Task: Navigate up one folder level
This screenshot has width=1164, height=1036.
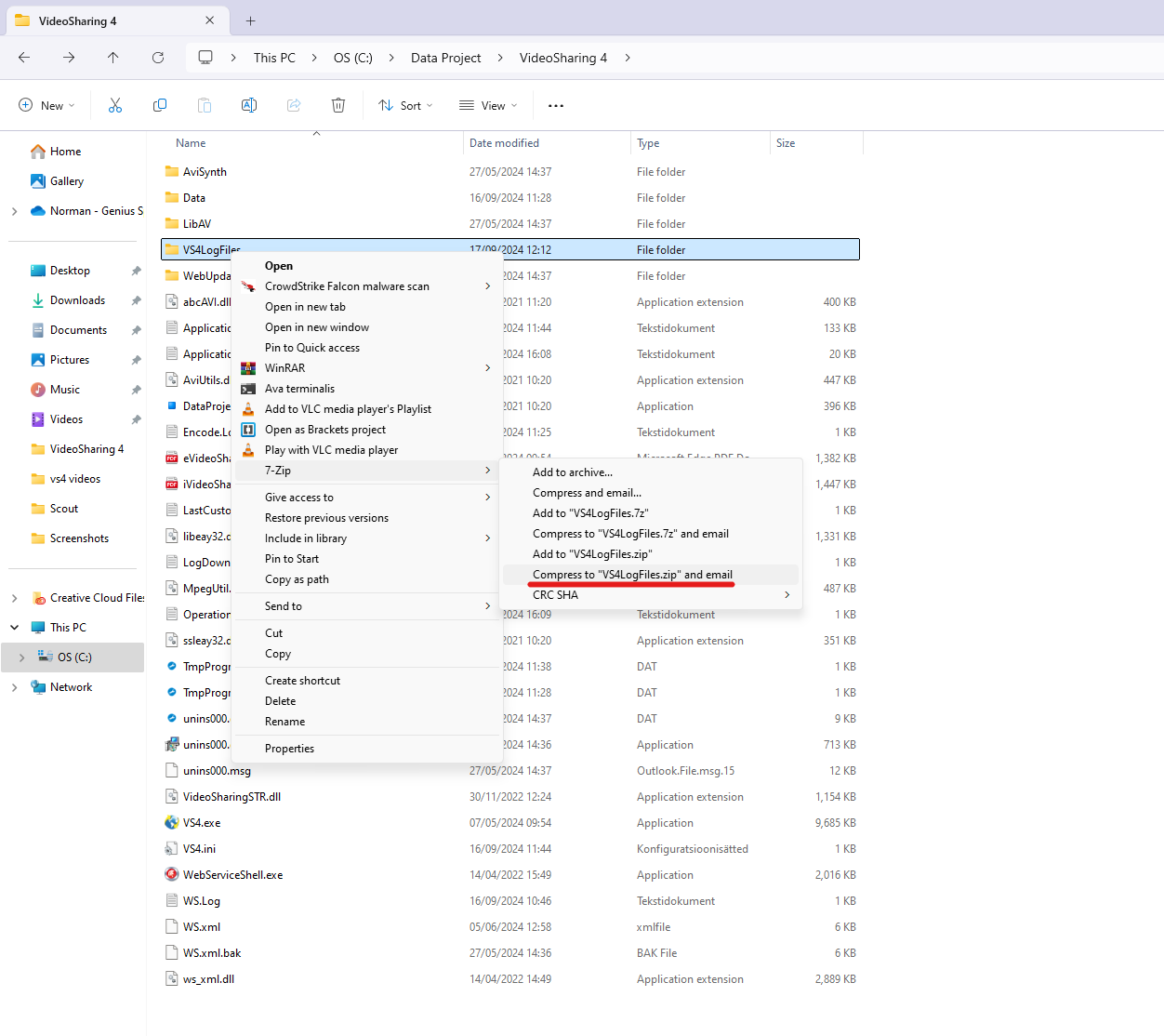Action: pyautogui.click(x=113, y=58)
